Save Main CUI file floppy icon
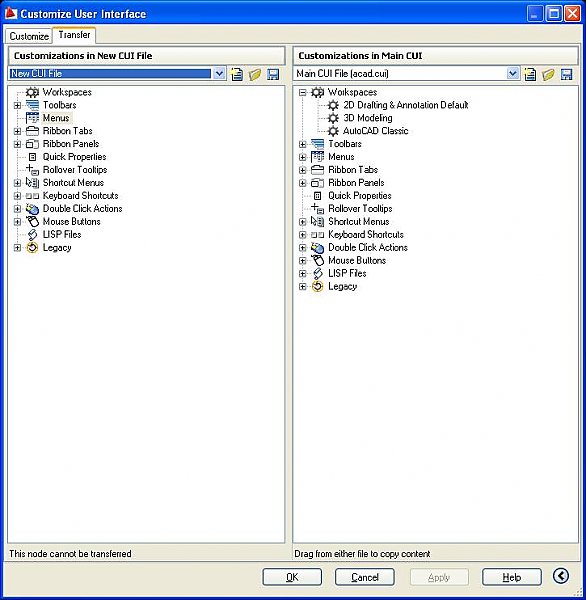 pos(566,74)
